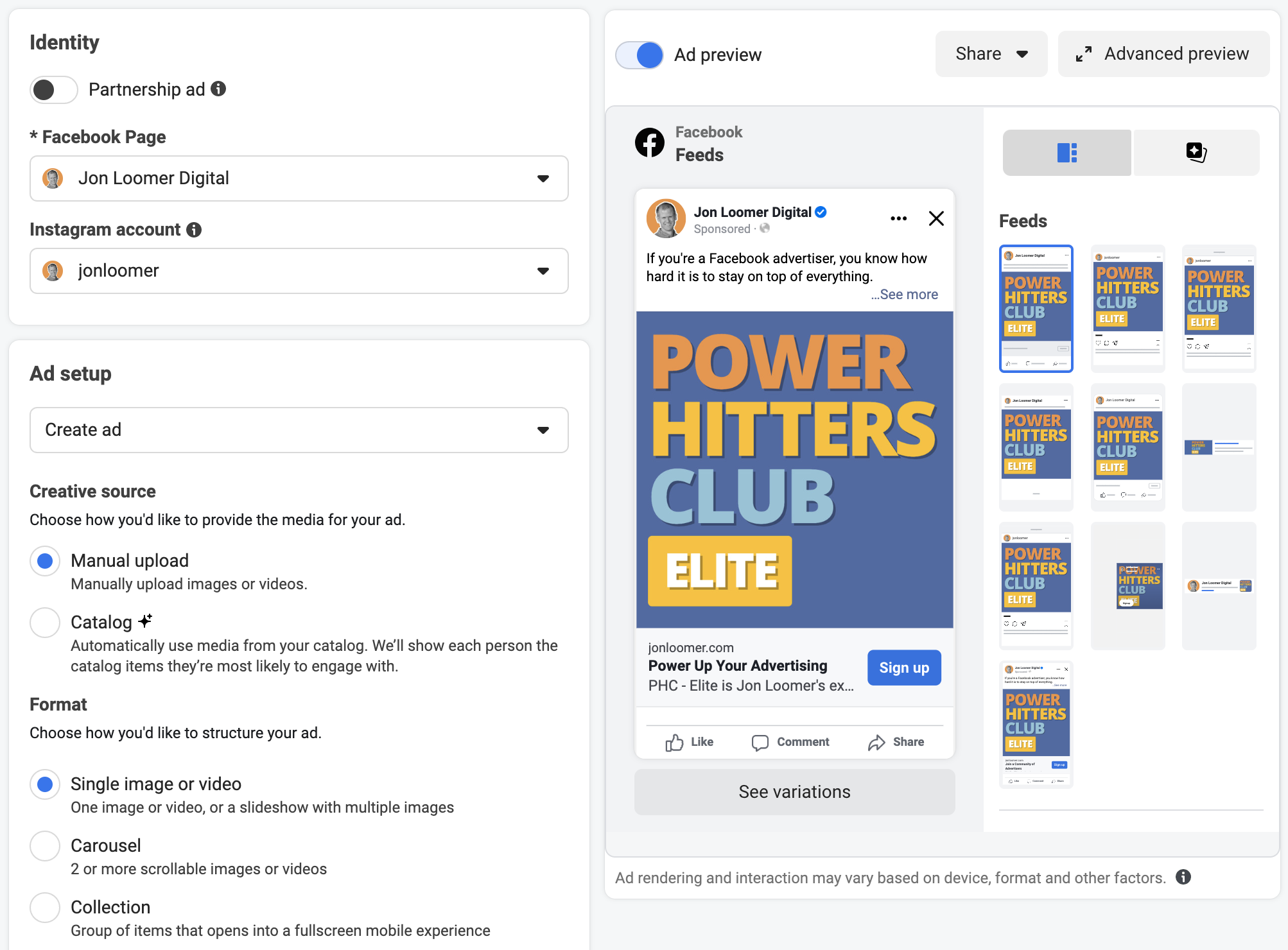Click the 'Sponsored' label in ad preview
Image resolution: width=1288 pixels, height=950 pixels.
pyautogui.click(x=722, y=229)
